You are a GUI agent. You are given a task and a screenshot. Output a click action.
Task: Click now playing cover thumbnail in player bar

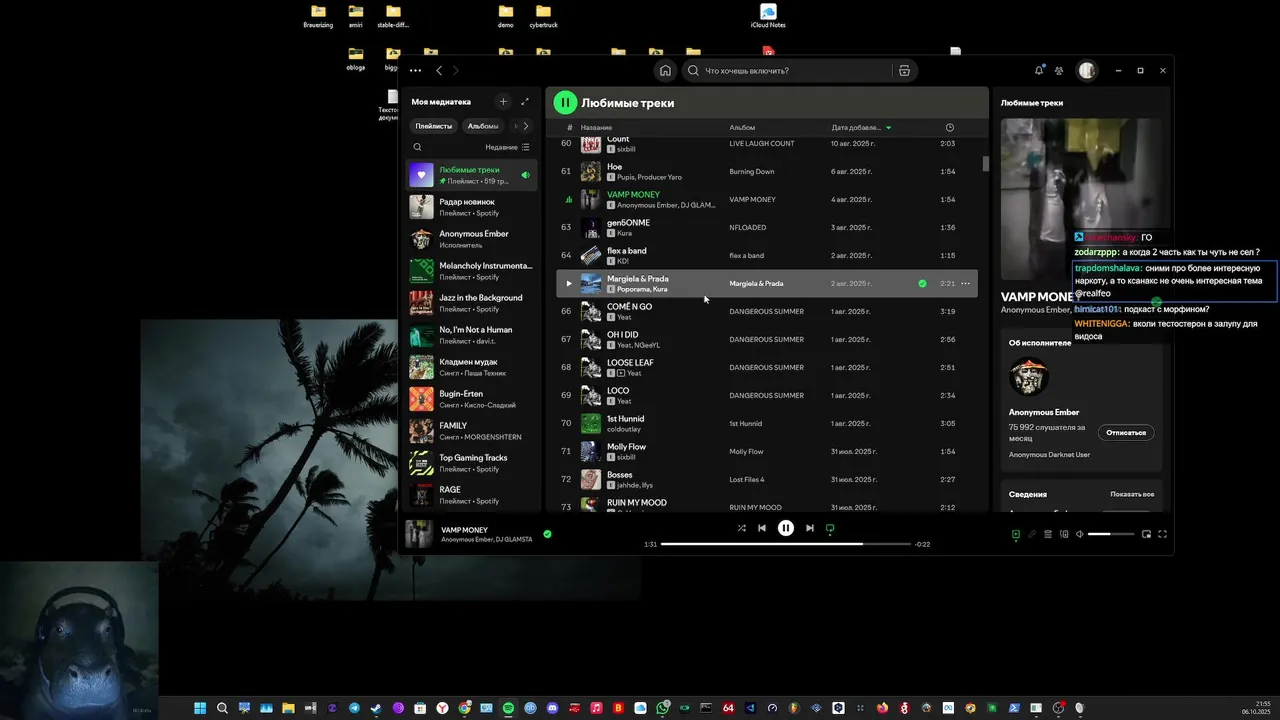pyautogui.click(x=419, y=534)
